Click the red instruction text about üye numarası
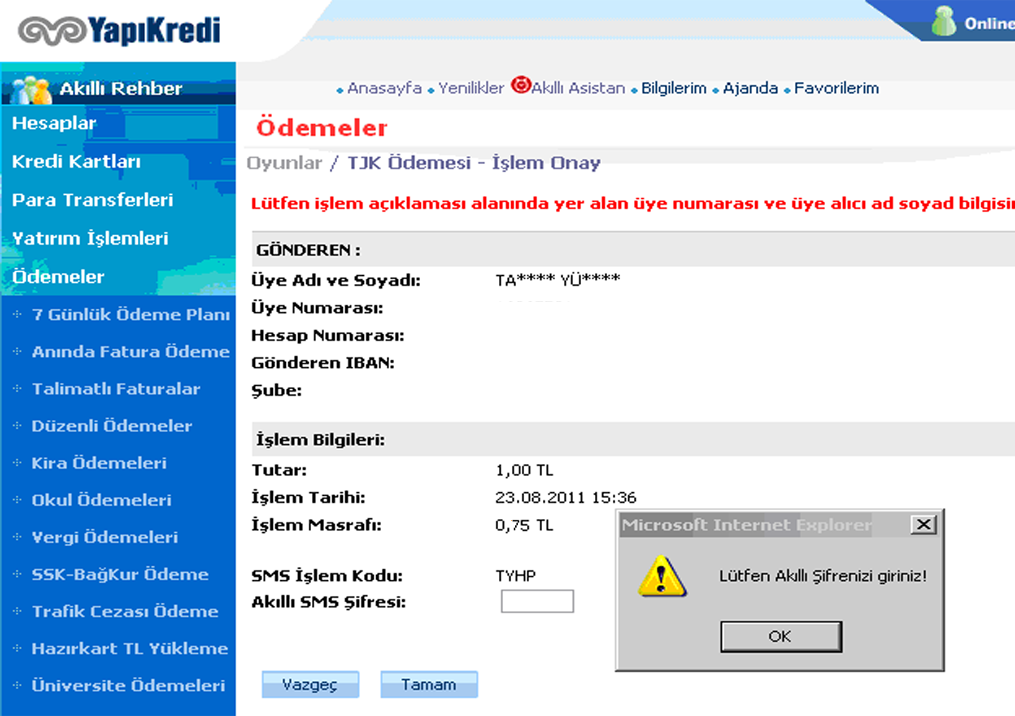The height and width of the screenshot is (716, 1015). (632, 203)
